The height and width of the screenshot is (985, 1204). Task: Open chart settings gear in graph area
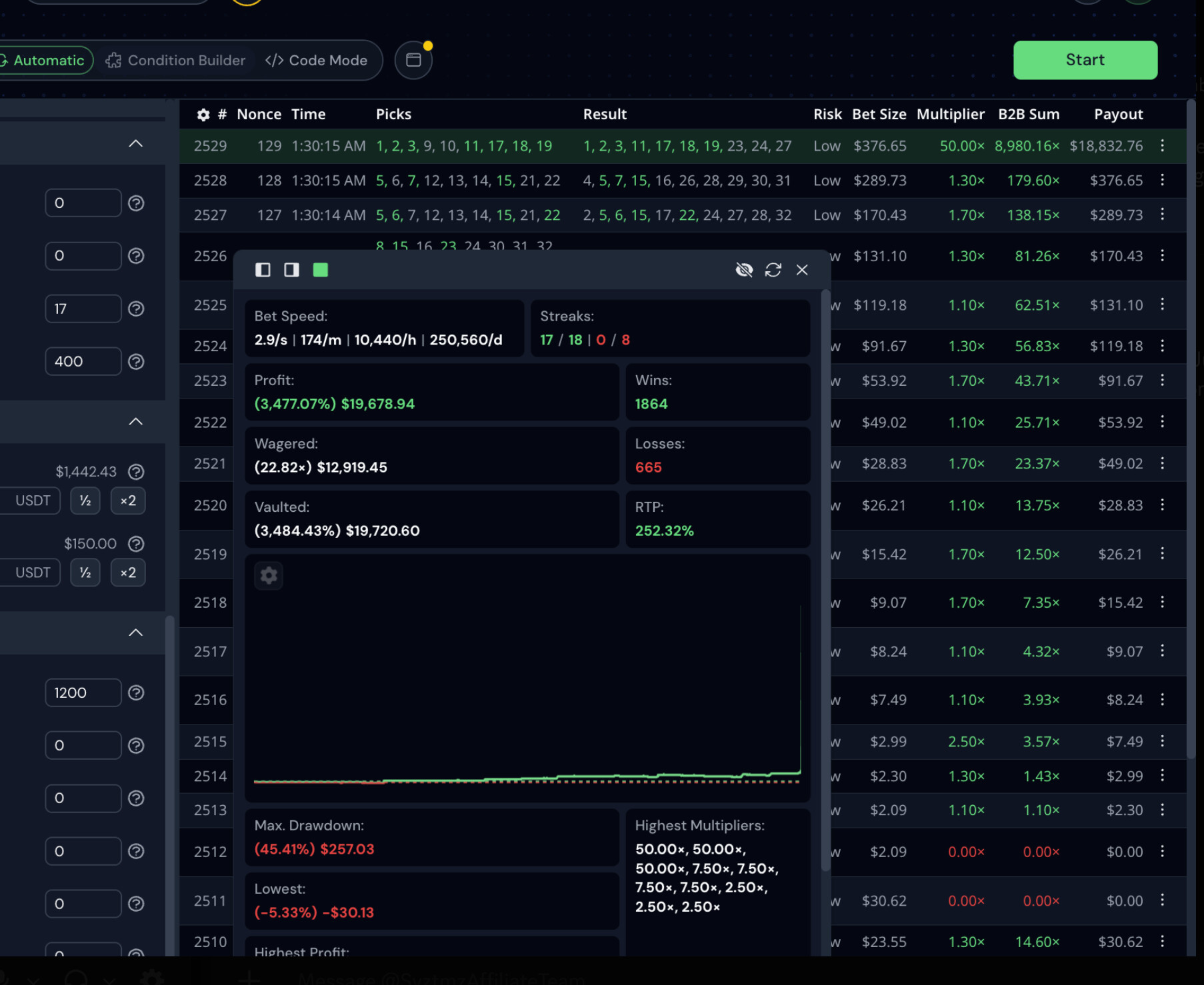(x=269, y=575)
